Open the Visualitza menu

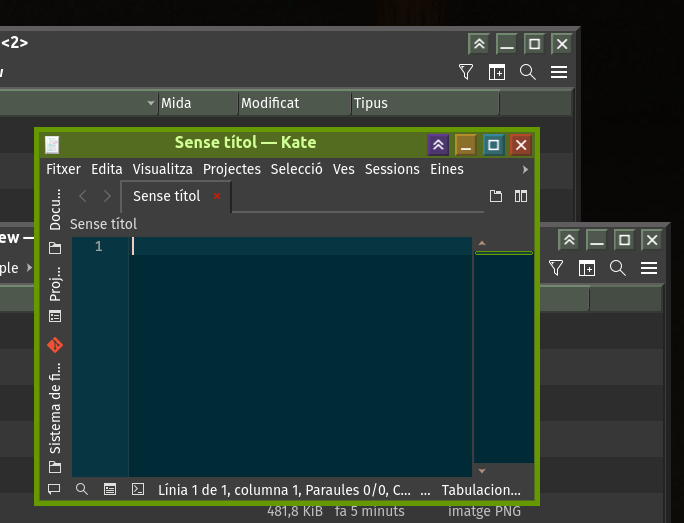coord(162,169)
